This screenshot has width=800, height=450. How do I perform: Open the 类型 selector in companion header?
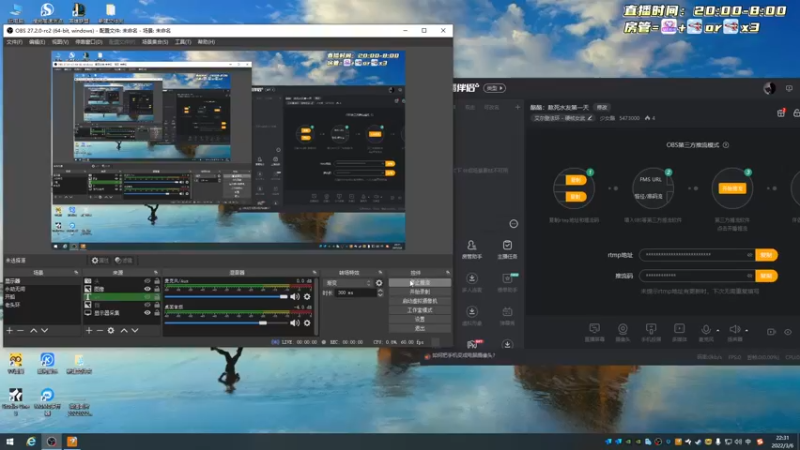pyautogui.click(x=494, y=88)
